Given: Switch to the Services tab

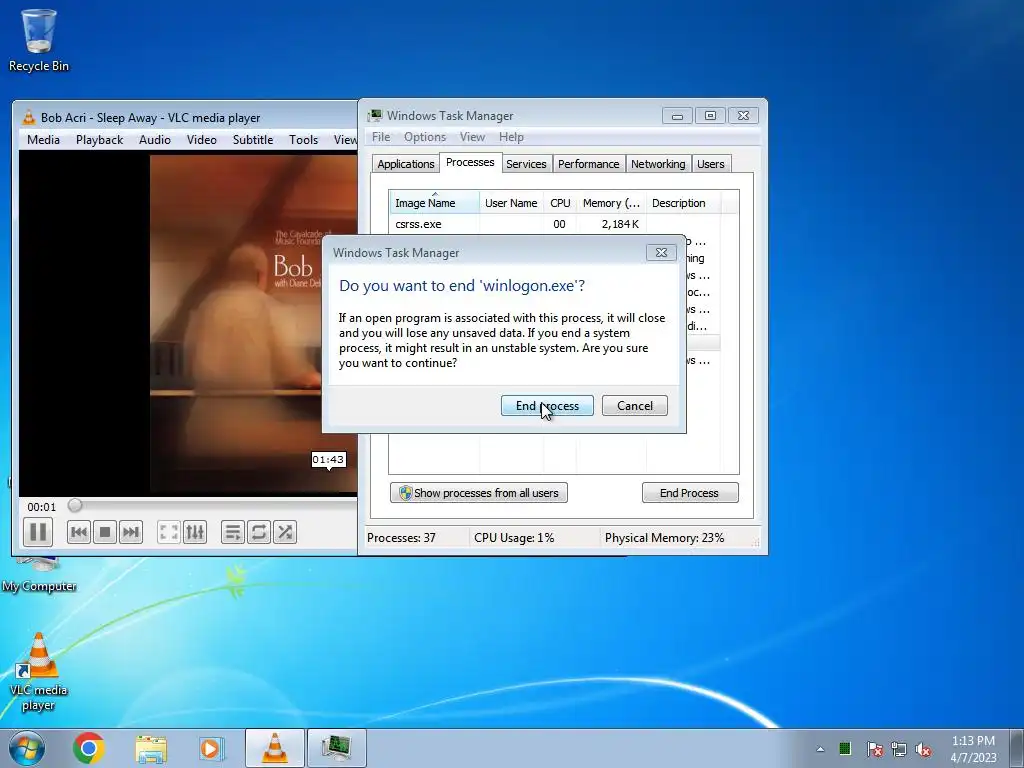Looking at the screenshot, I should pyautogui.click(x=526, y=164).
